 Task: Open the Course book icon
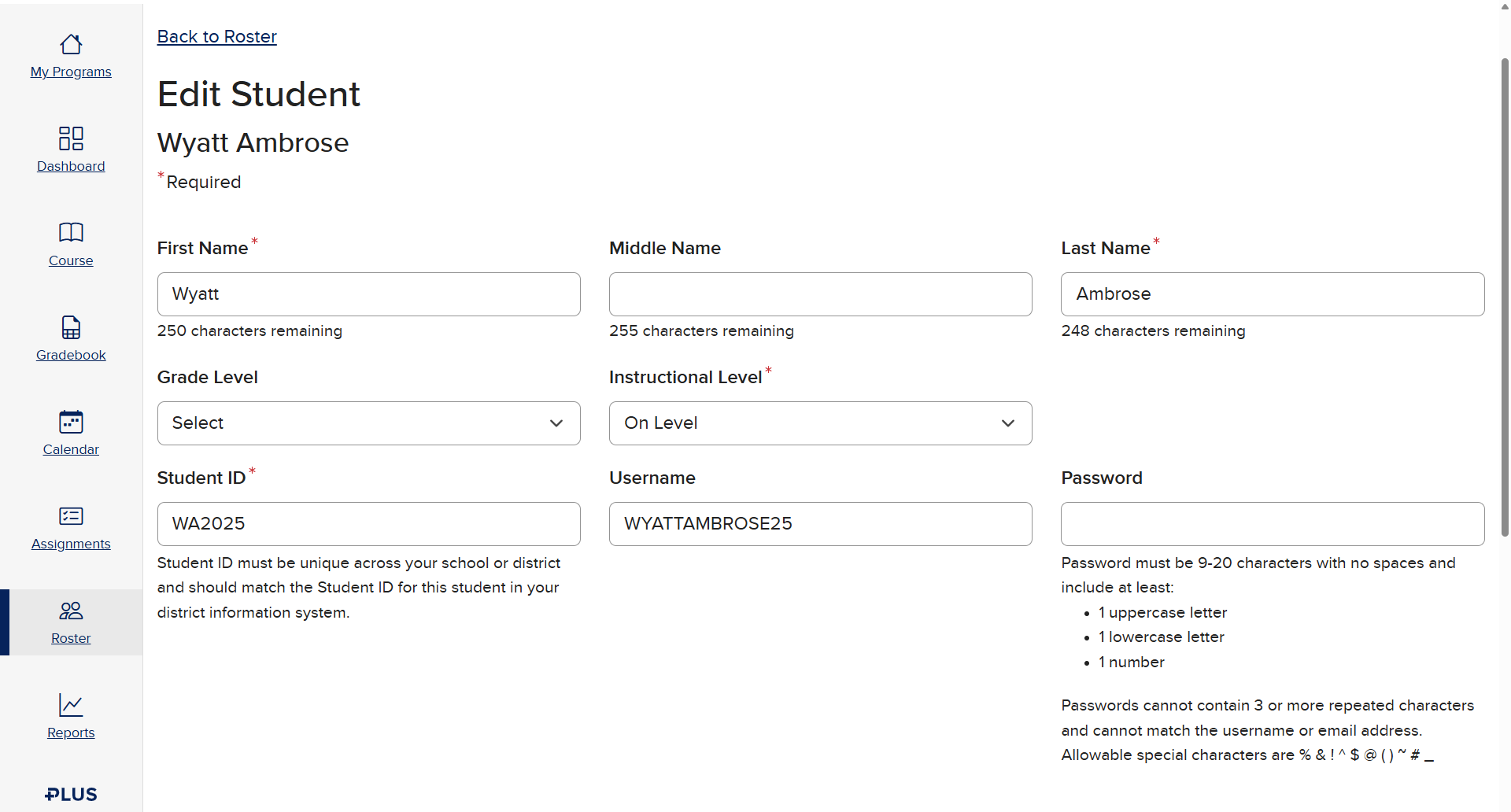point(71,232)
